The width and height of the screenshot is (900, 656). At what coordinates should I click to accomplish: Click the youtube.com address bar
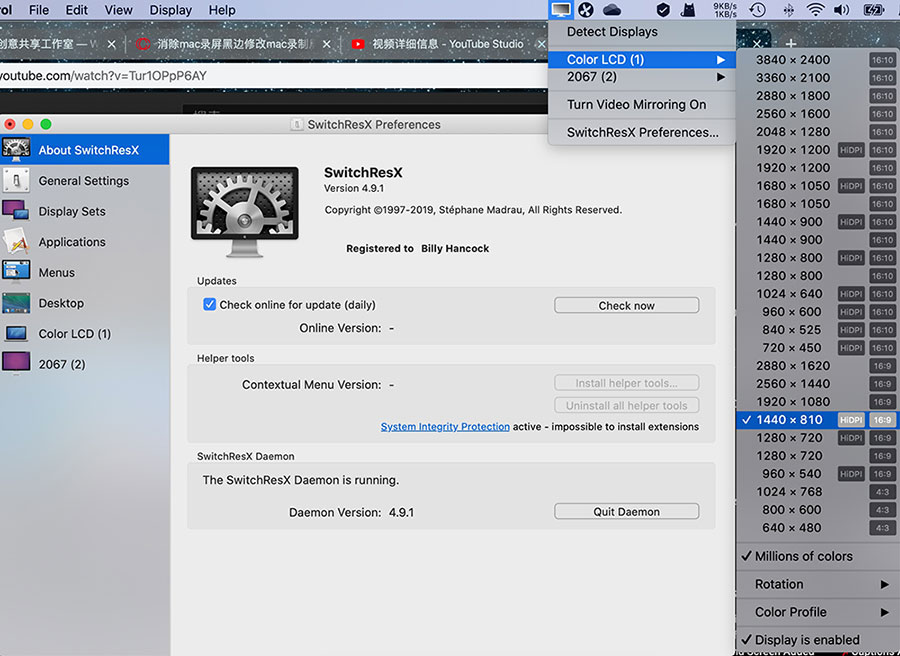click(273, 76)
